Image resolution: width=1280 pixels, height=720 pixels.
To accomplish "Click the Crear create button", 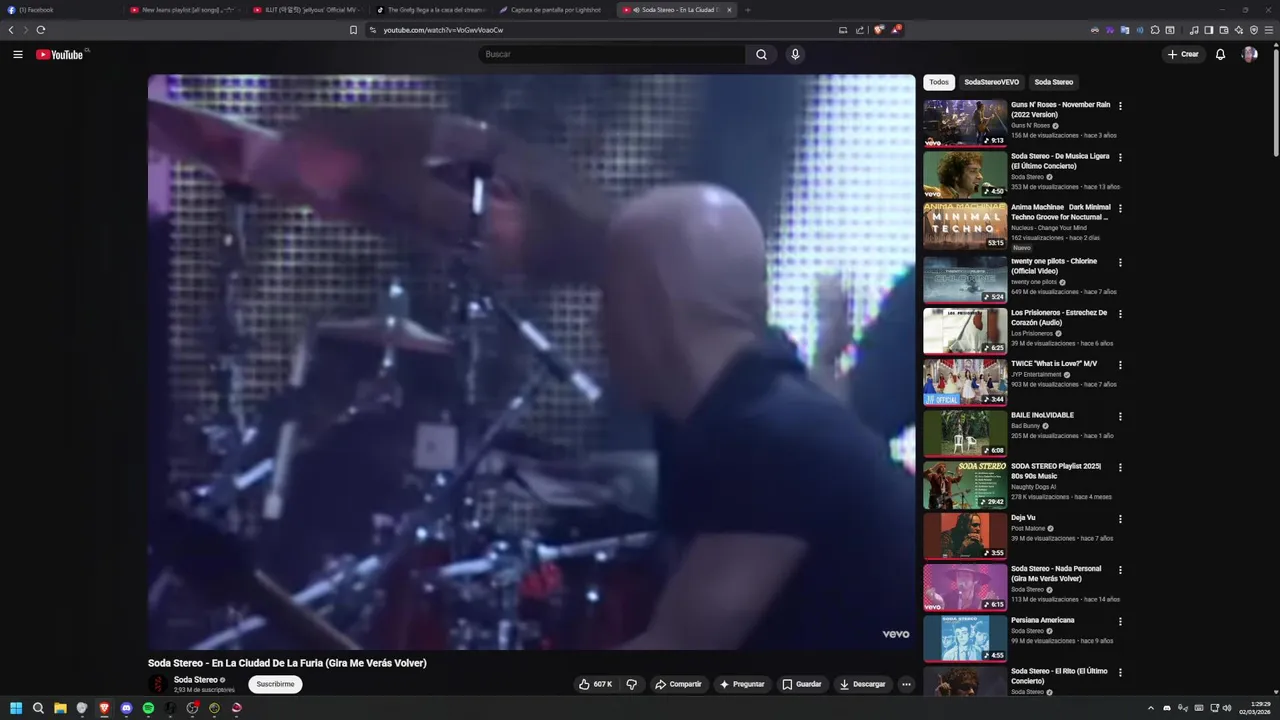I will pos(1183,54).
